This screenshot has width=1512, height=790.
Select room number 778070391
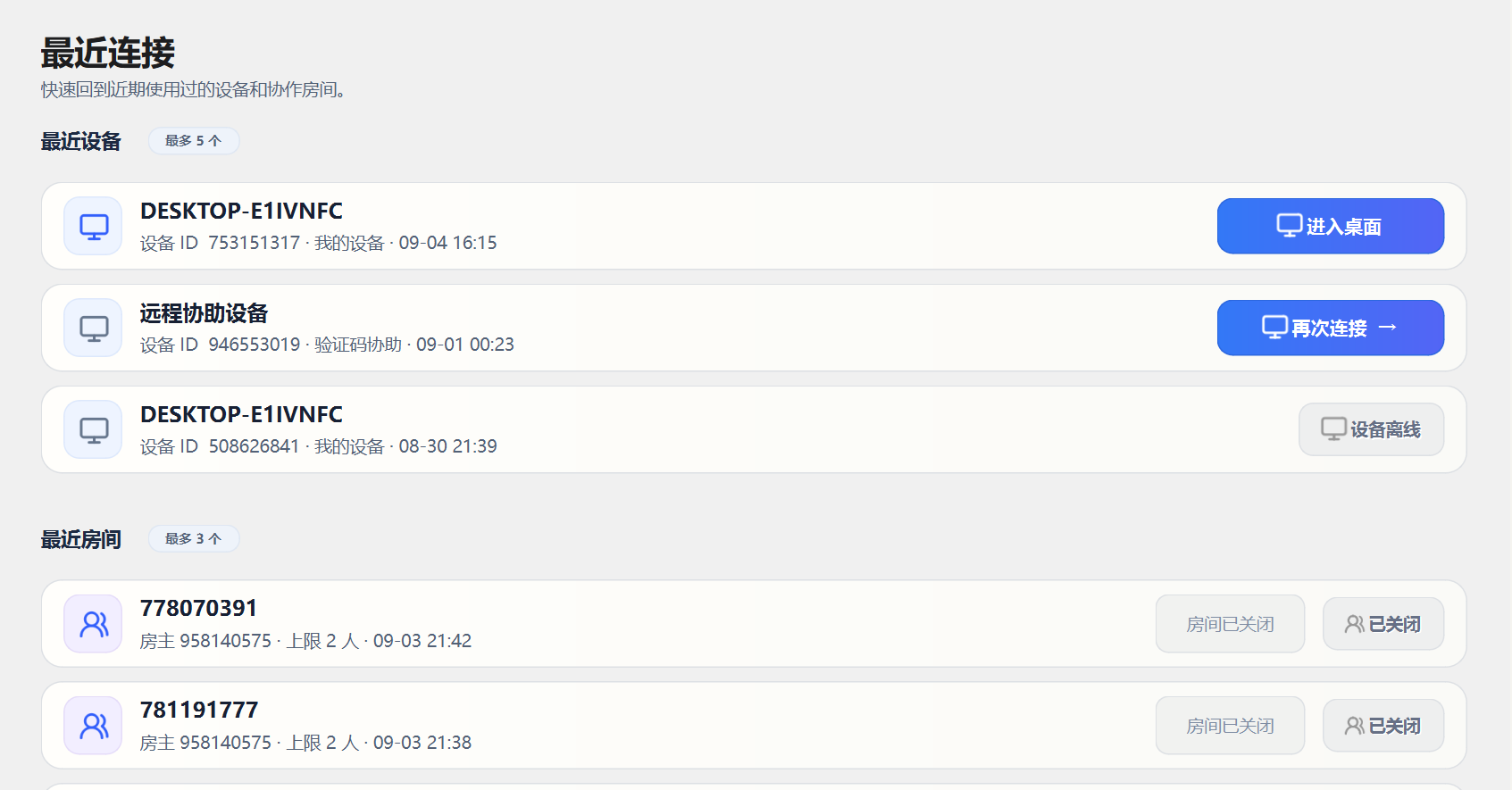click(198, 608)
